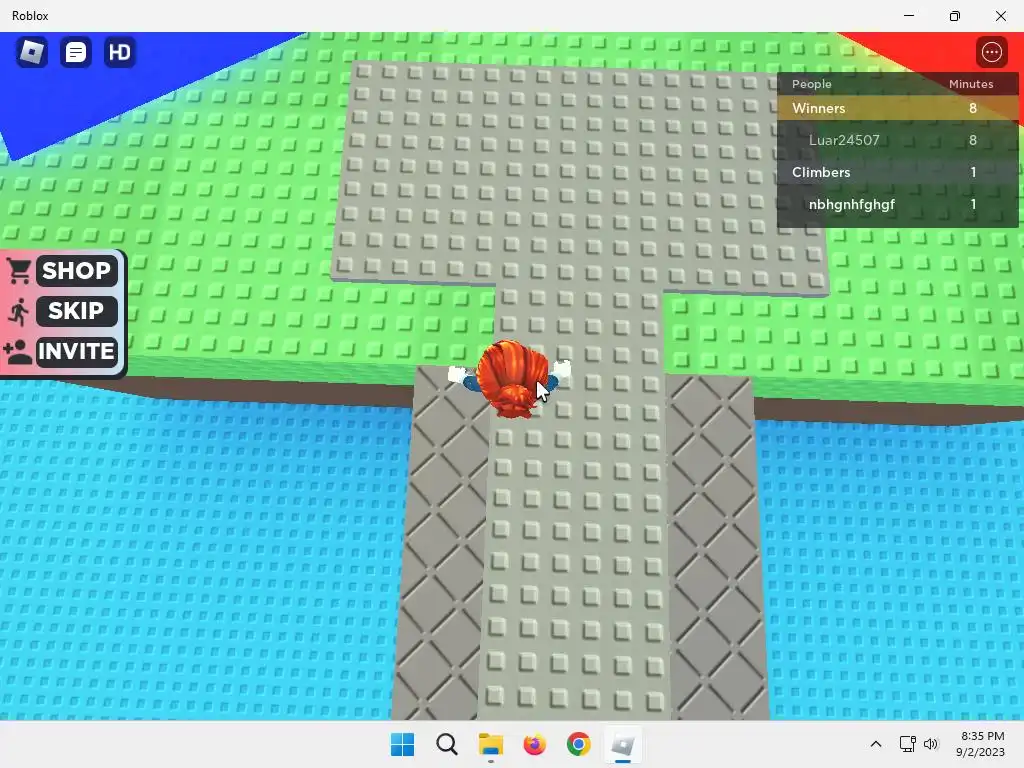Image resolution: width=1024 pixels, height=768 pixels.
Task: Click the Minutes column header
Action: click(970, 84)
